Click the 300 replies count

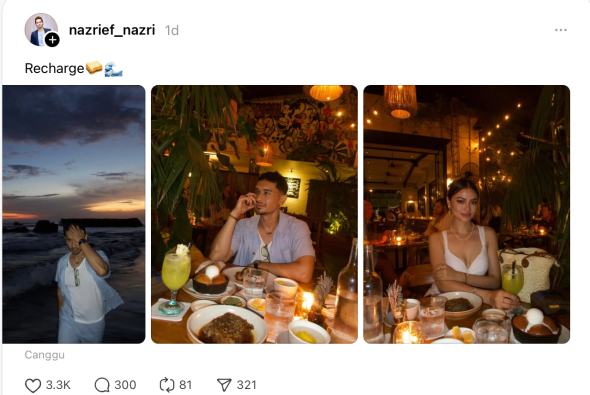point(125,385)
